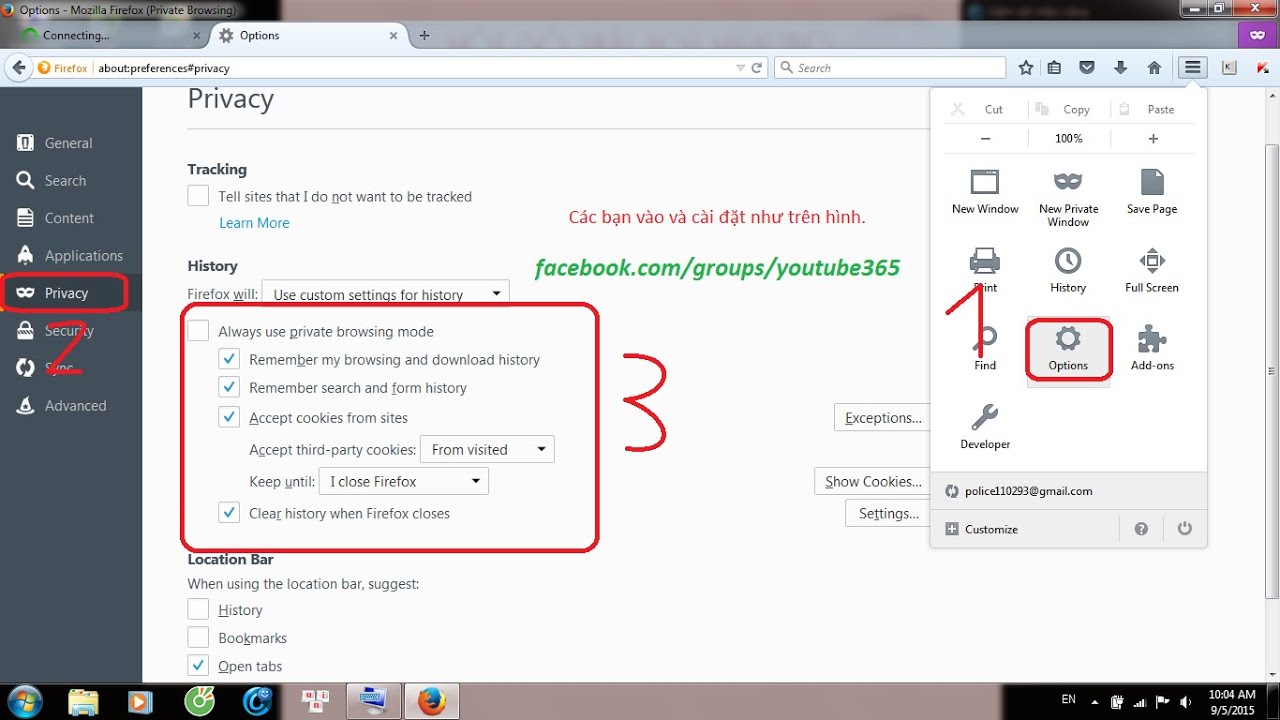Reload the page with refresh icon
Screen dimensions: 1280x720
click(x=757, y=68)
